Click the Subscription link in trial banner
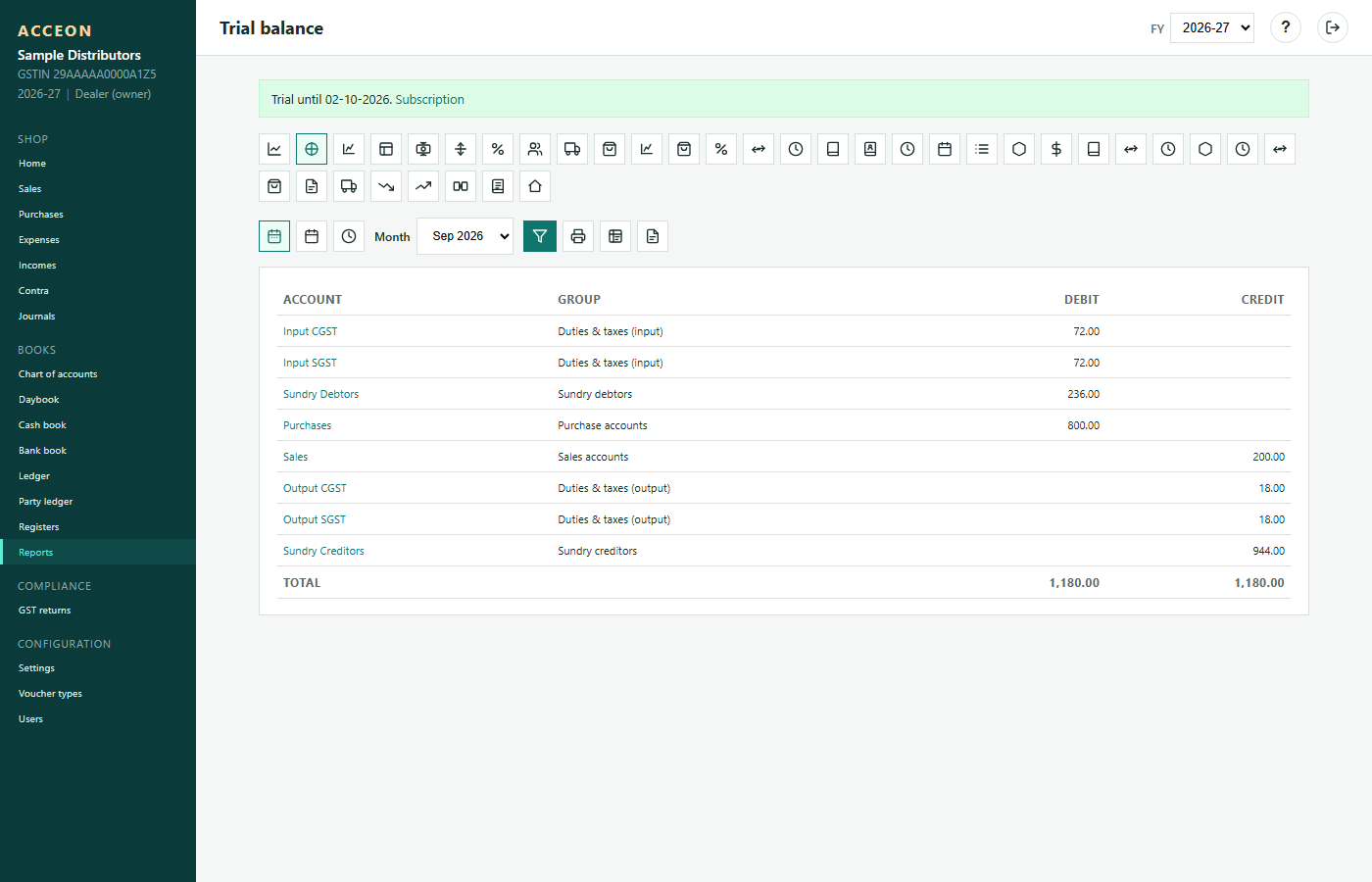 click(x=429, y=99)
